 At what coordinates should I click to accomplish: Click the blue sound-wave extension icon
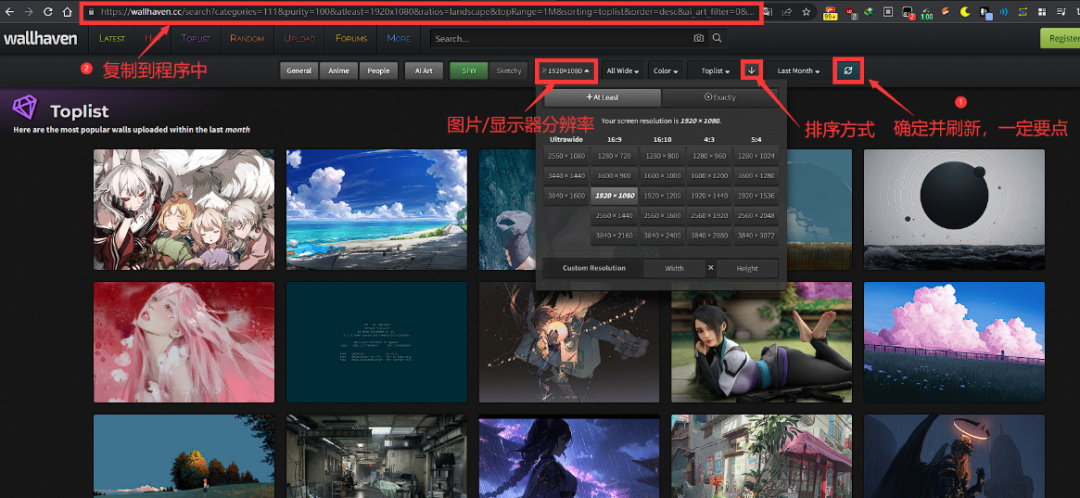[x=1004, y=12]
